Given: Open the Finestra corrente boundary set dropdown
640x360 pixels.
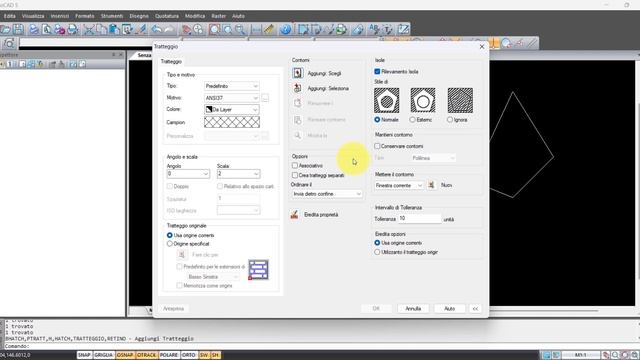Looking at the screenshot, I should (399, 185).
